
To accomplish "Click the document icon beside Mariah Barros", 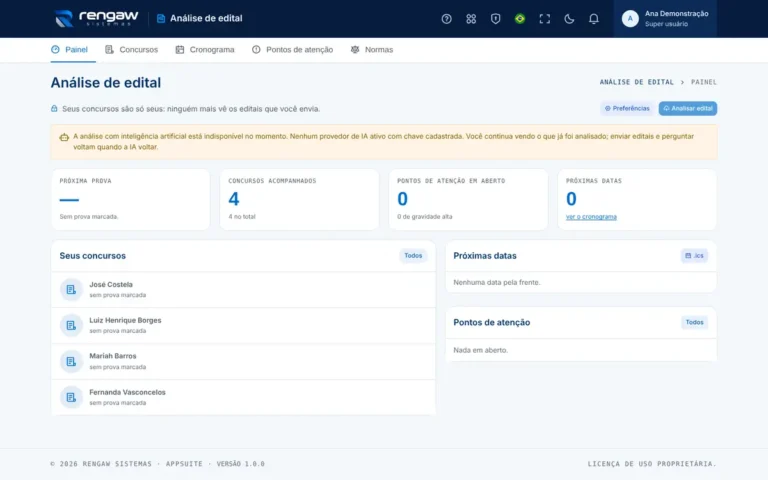I will [x=71, y=361].
